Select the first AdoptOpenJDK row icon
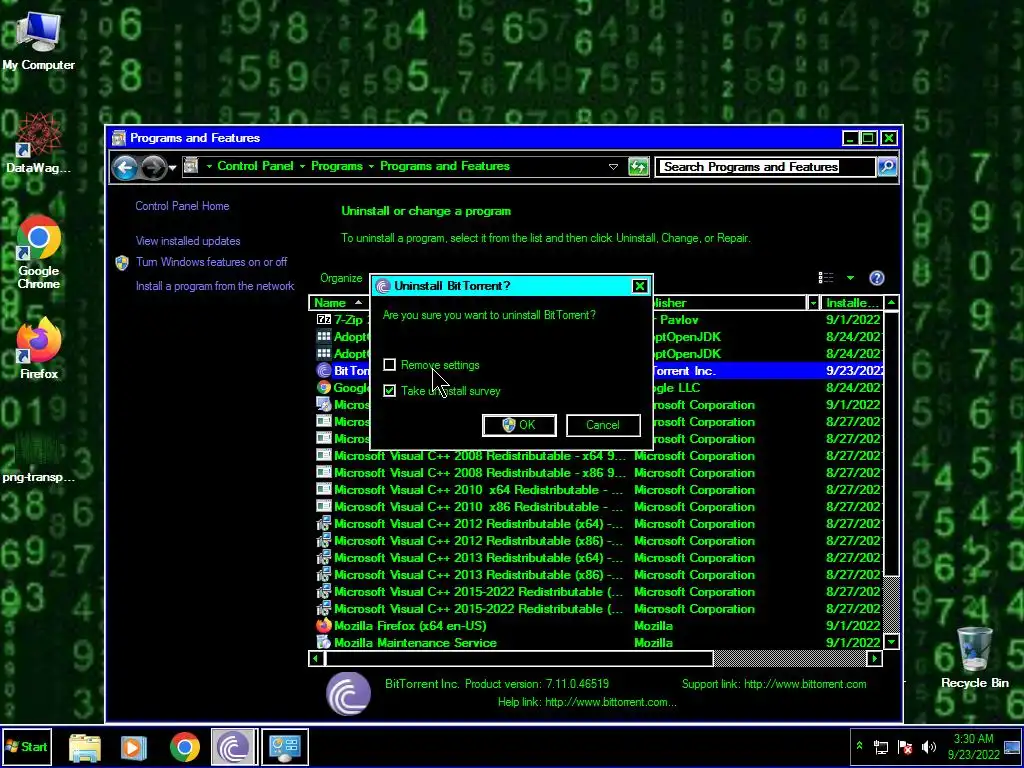 [324, 336]
